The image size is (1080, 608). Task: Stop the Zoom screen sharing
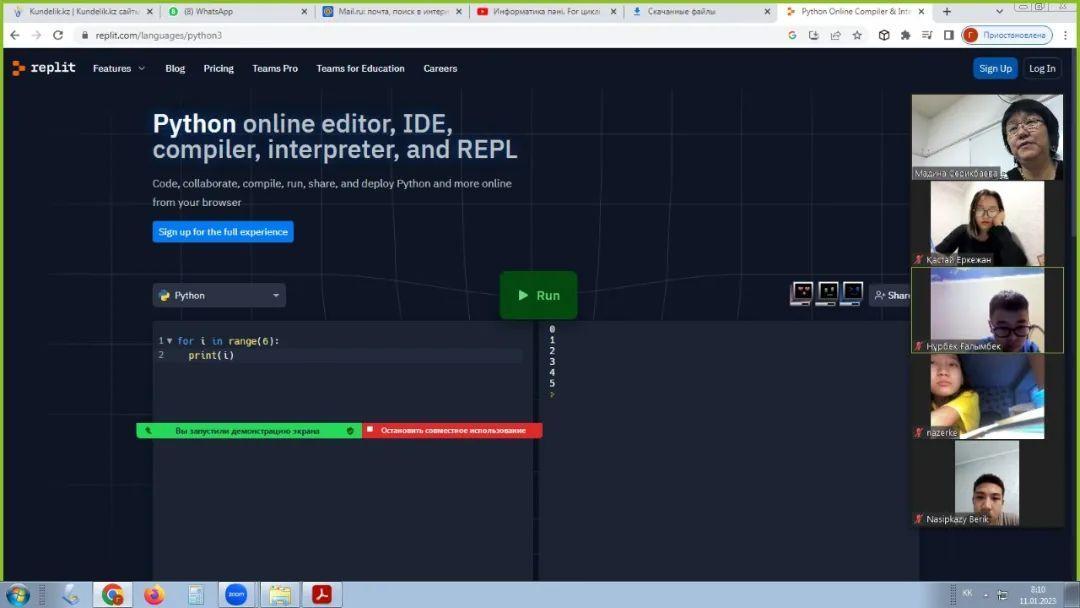(453, 430)
